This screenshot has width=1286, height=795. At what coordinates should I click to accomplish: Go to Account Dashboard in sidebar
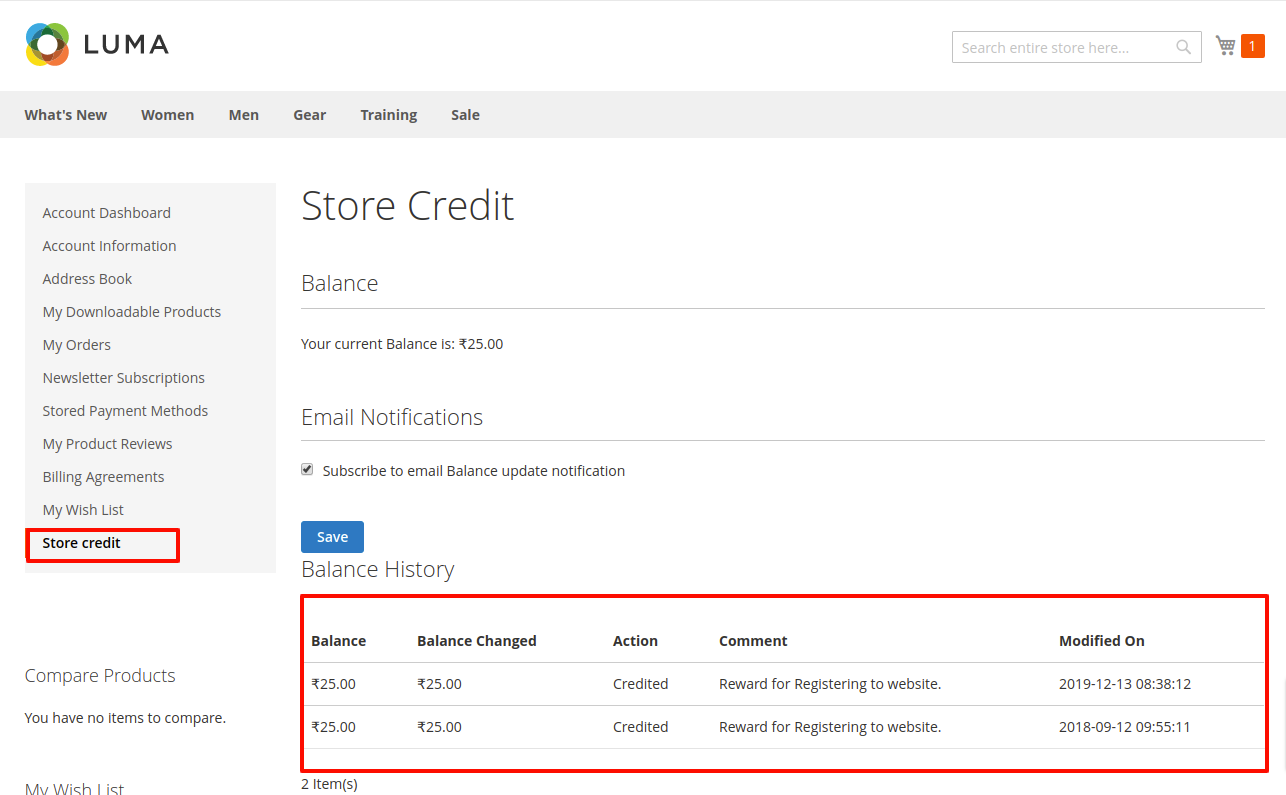[x=106, y=213]
